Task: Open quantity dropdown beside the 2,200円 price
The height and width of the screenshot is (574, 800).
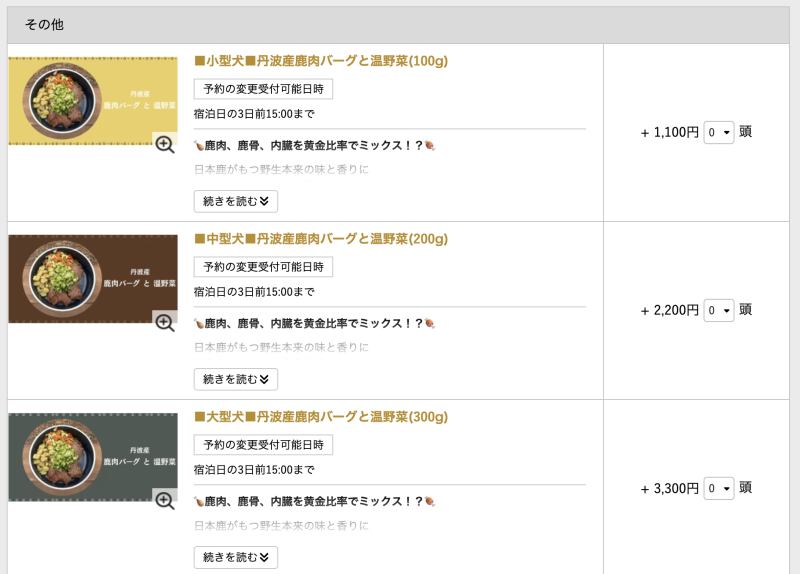Action: (x=718, y=310)
